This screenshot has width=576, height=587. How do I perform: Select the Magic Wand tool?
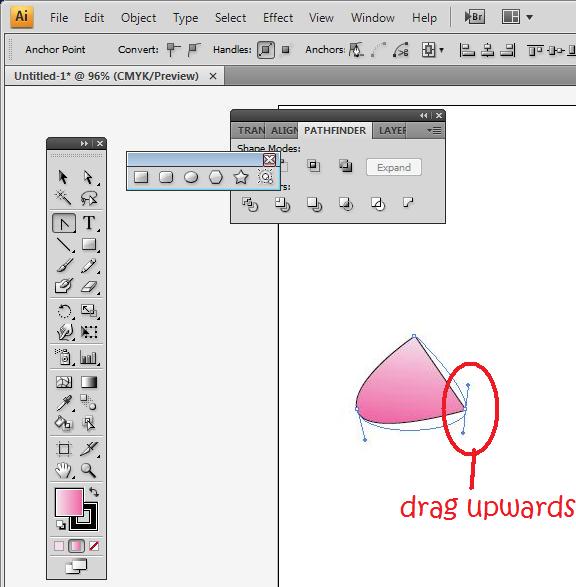tap(63, 197)
